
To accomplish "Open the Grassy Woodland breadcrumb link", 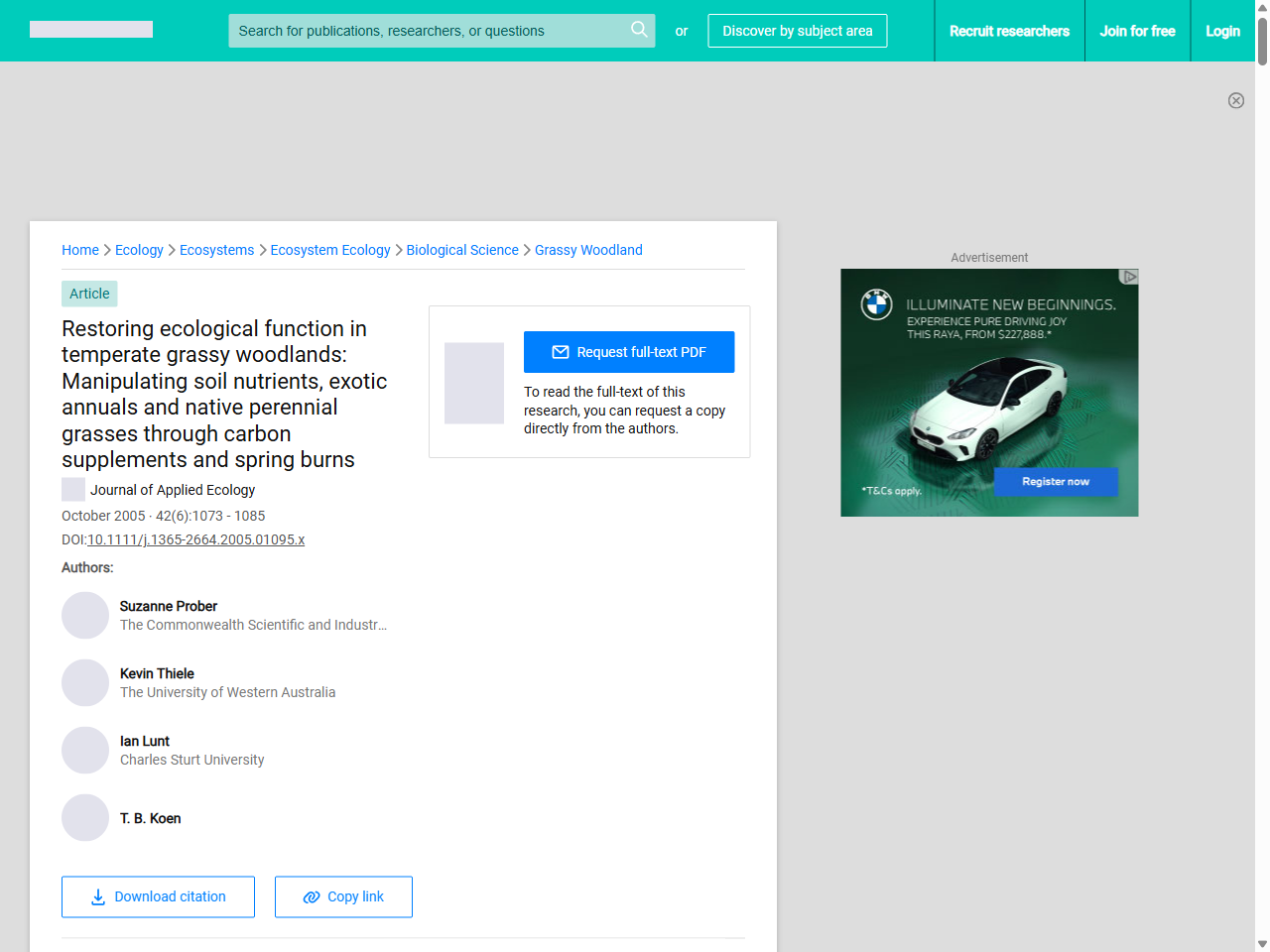I will click(588, 250).
